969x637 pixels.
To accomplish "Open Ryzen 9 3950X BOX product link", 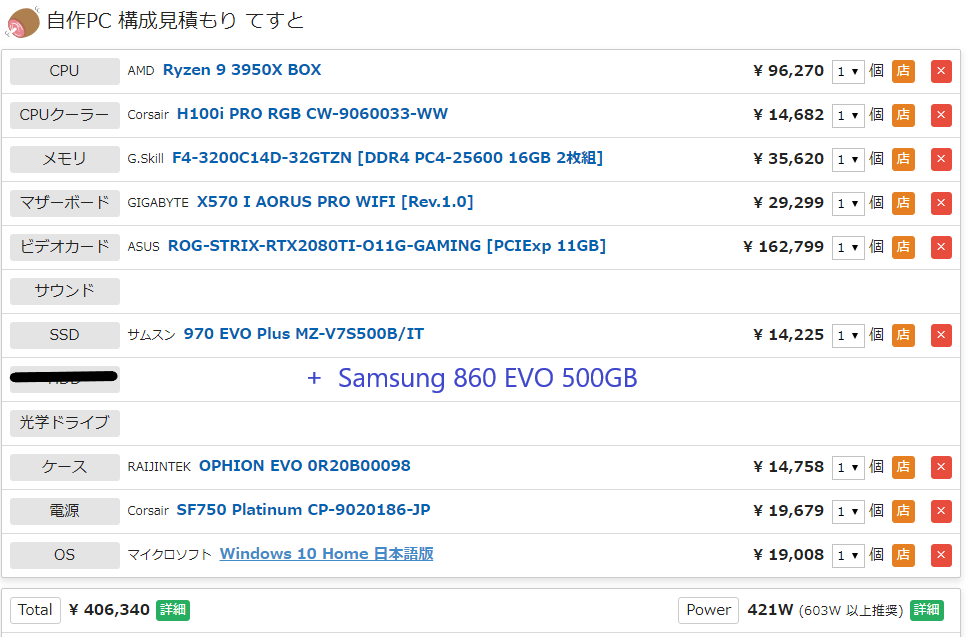I will click(x=242, y=70).
